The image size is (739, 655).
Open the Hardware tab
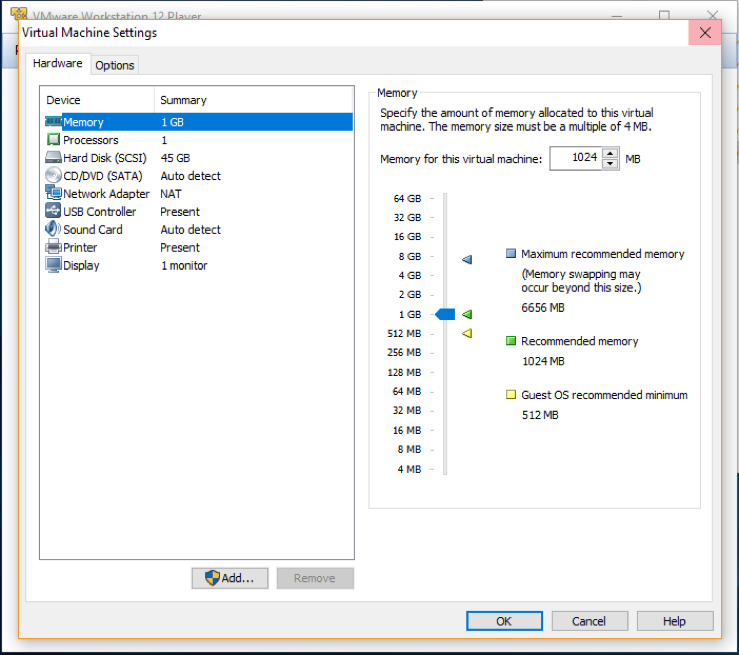point(58,64)
